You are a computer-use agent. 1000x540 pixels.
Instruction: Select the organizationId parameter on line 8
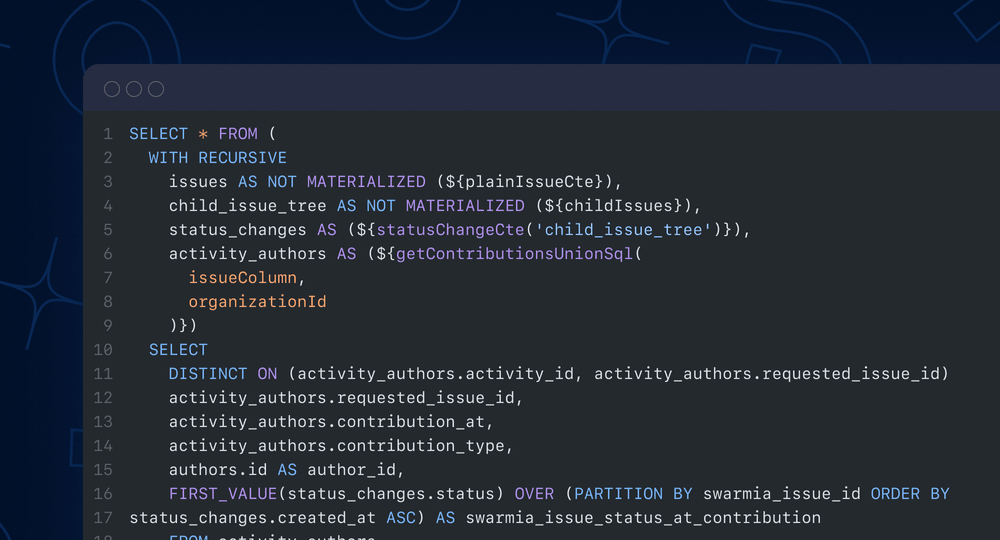click(x=257, y=302)
